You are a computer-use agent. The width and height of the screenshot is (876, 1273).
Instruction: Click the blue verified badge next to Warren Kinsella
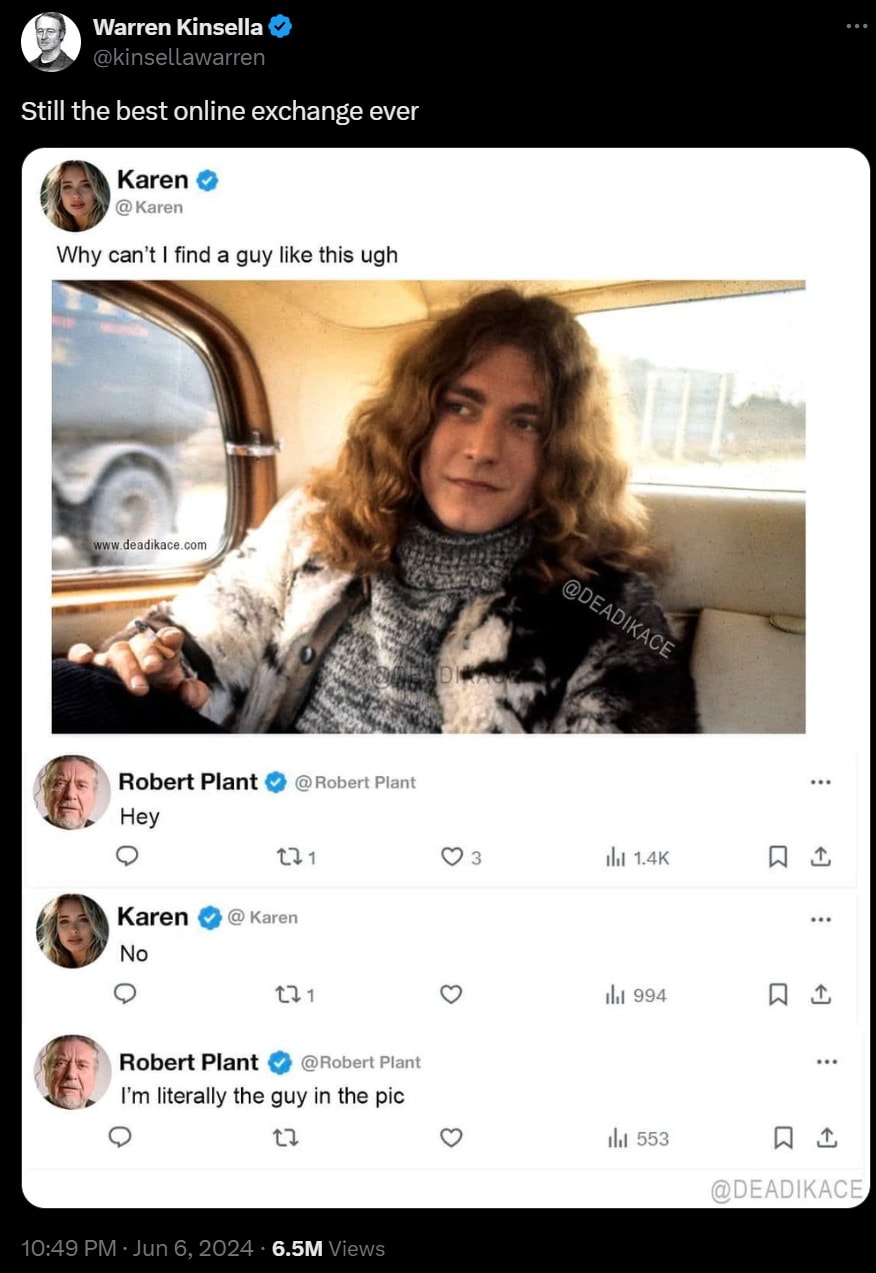(281, 28)
